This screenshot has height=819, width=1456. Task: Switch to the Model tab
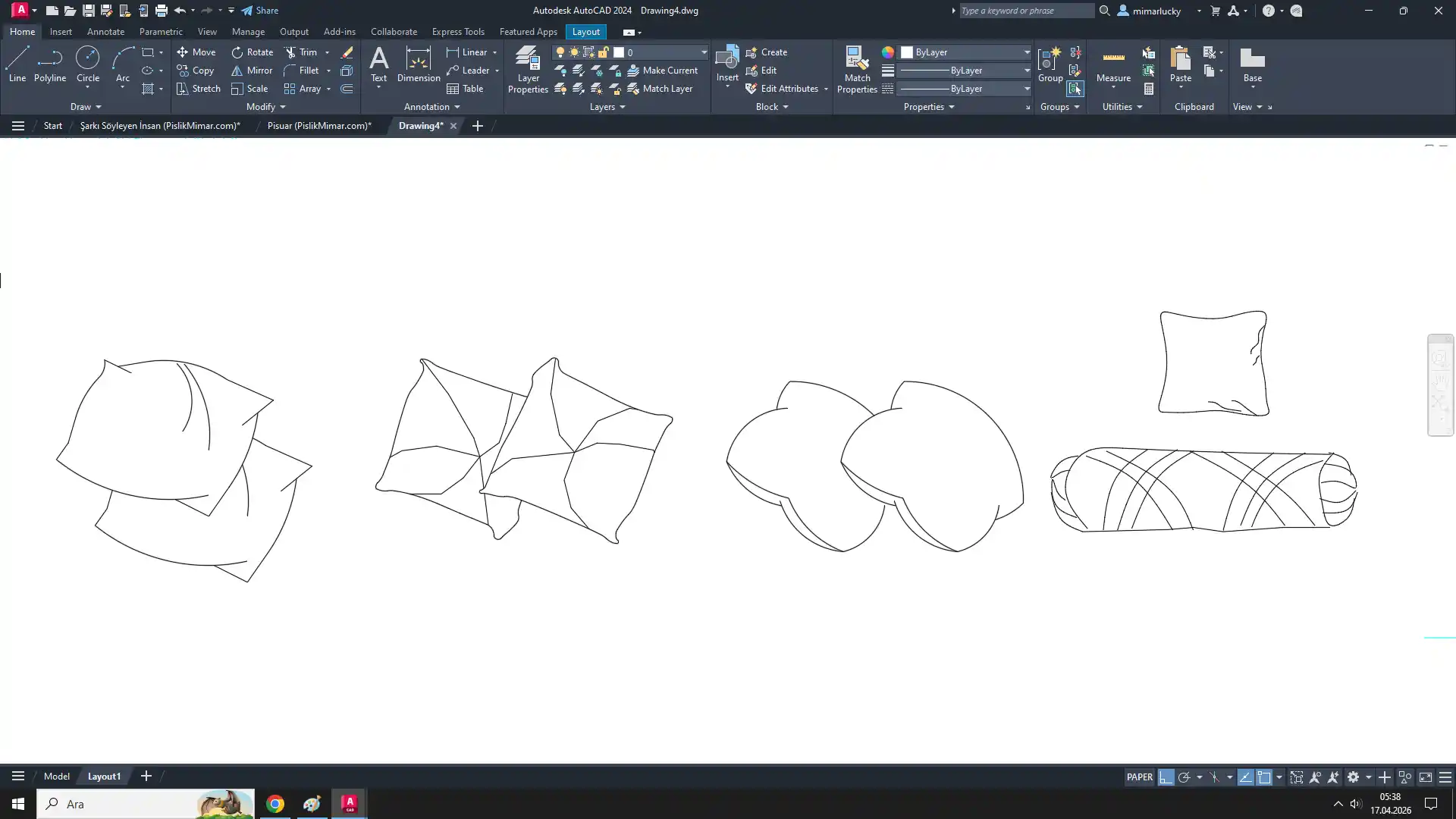pyautogui.click(x=56, y=777)
